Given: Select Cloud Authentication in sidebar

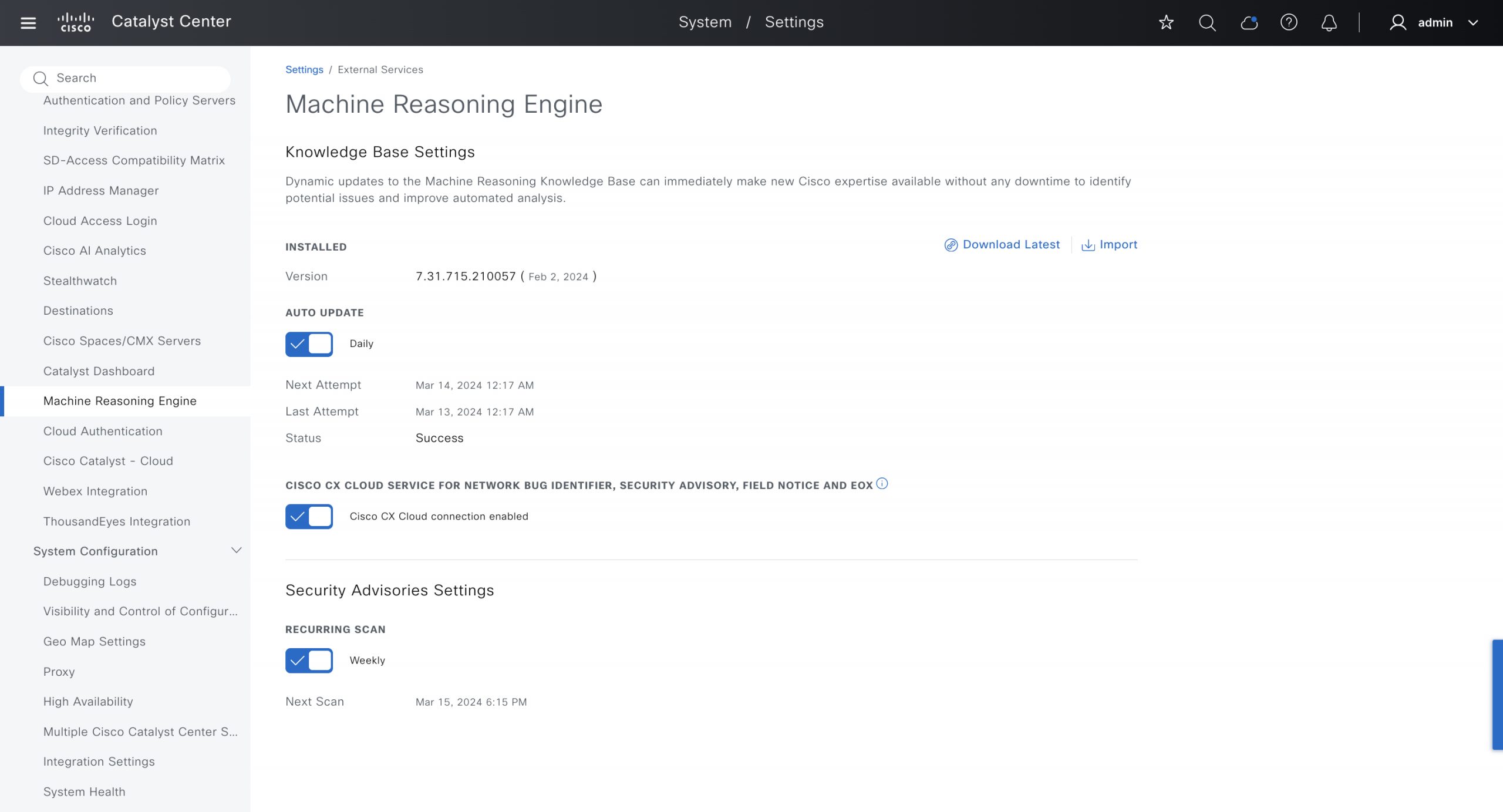Looking at the screenshot, I should [103, 431].
